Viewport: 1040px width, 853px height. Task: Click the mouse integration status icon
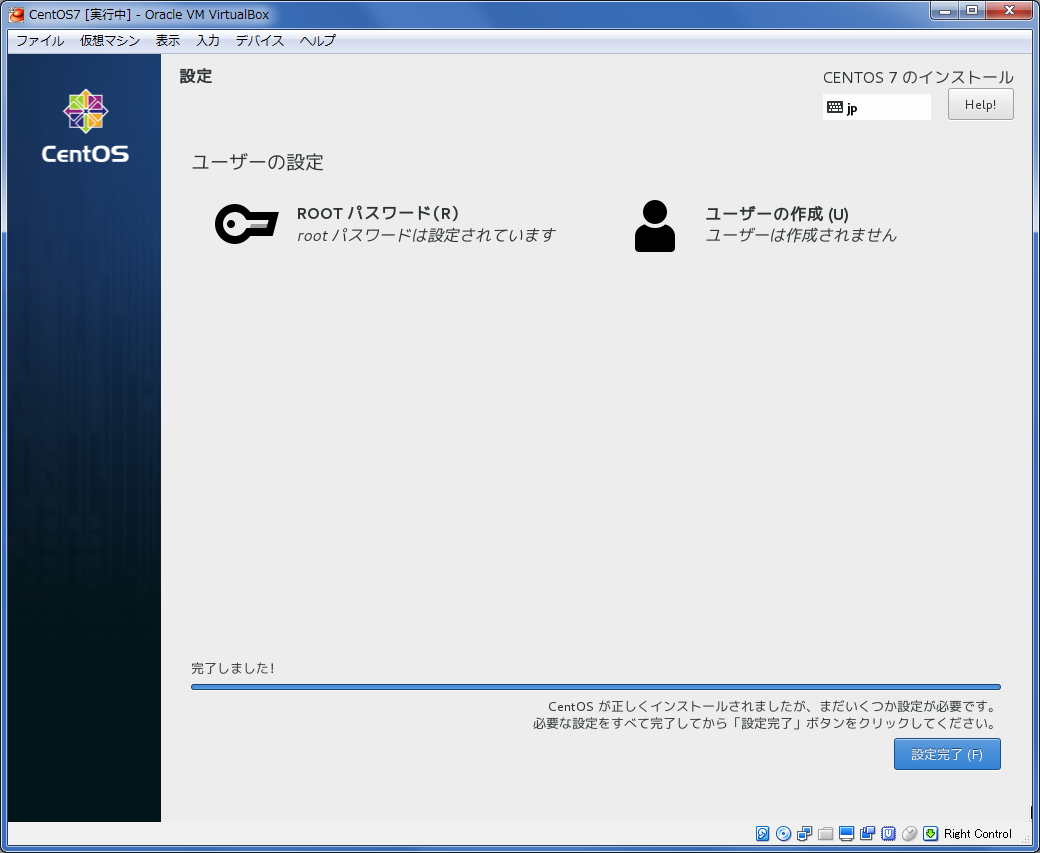(x=909, y=833)
